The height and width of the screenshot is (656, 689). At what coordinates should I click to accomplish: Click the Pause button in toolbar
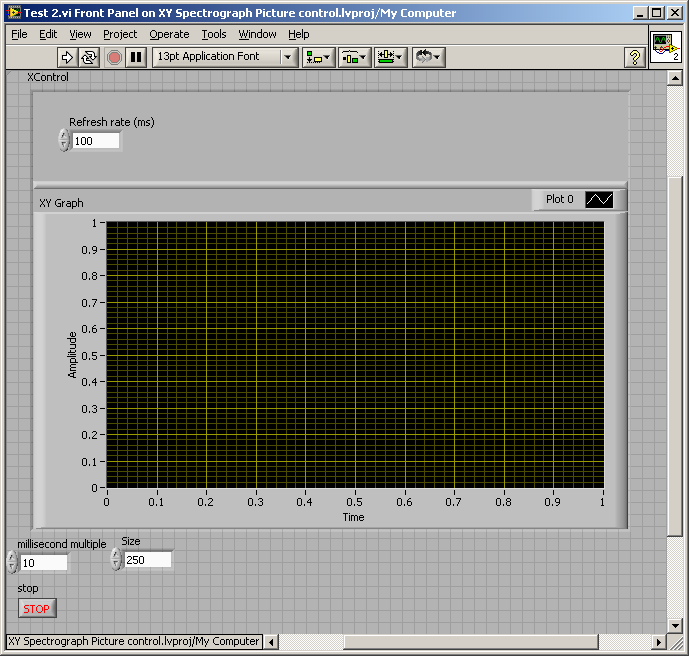136,57
